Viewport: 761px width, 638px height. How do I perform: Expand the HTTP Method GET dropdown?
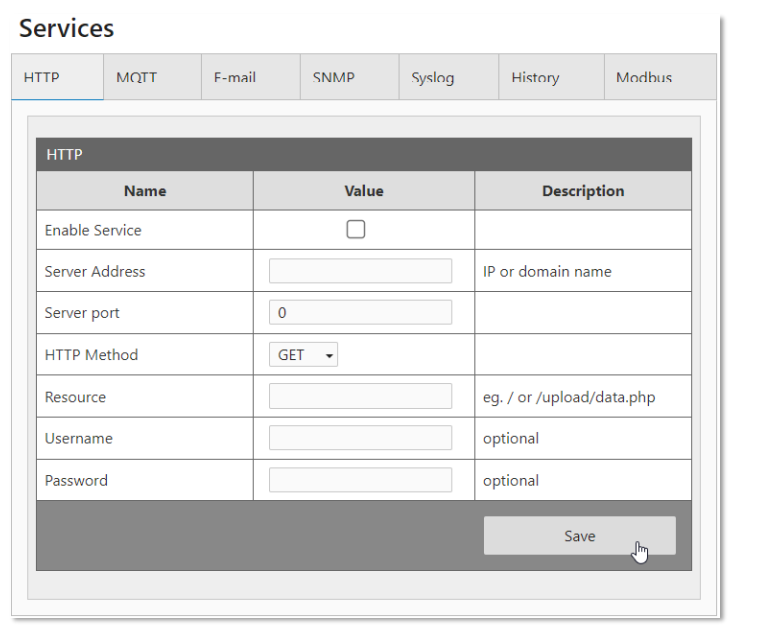coord(303,355)
